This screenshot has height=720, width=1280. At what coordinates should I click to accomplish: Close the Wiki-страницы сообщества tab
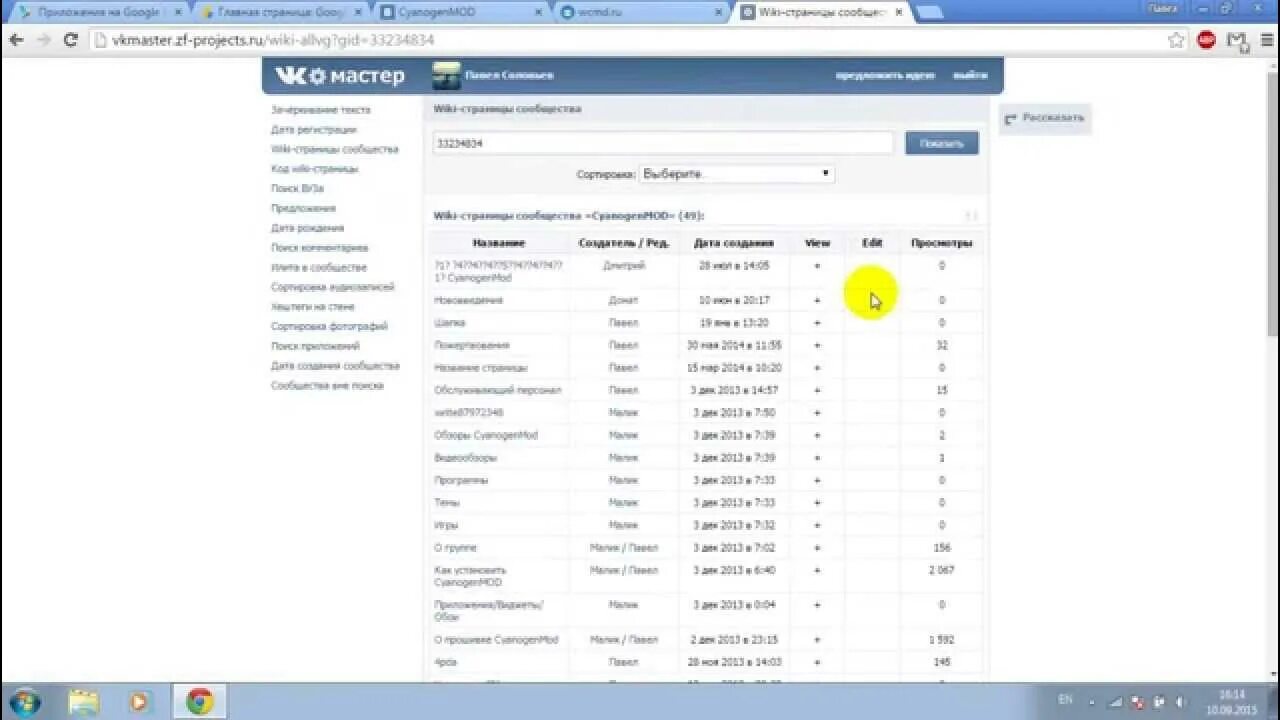coord(898,12)
